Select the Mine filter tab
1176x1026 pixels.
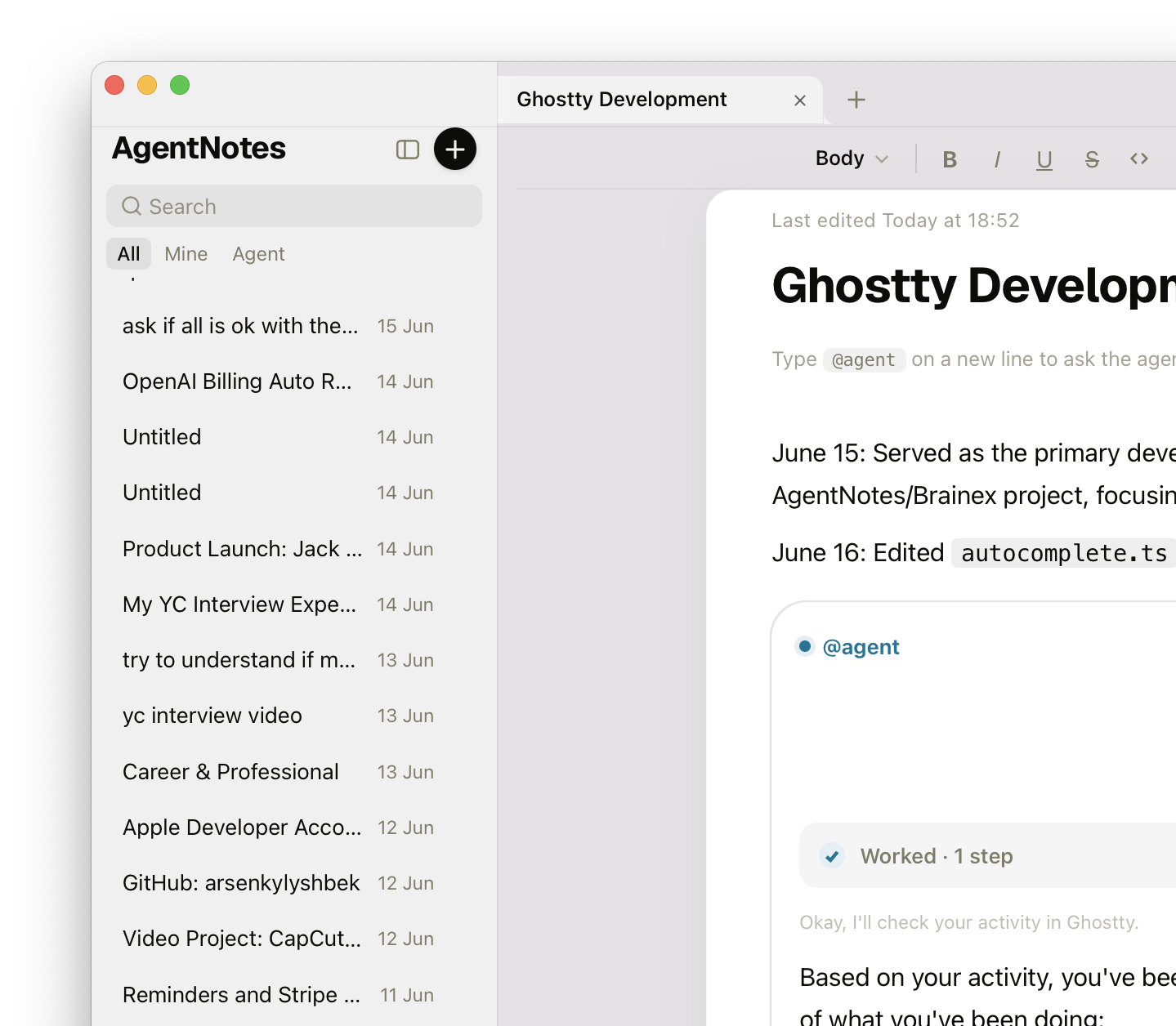(x=186, y=254)
